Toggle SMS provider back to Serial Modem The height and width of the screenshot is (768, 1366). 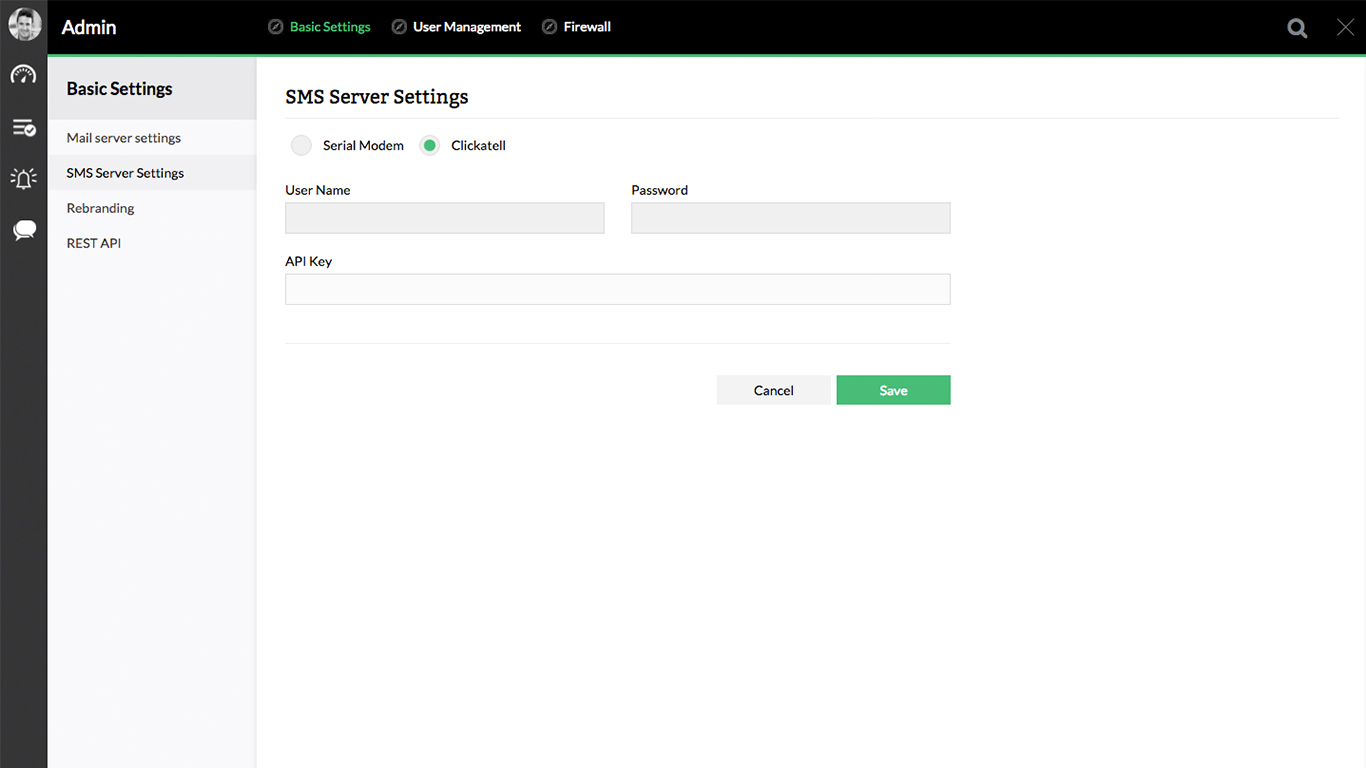click(301, 145)
